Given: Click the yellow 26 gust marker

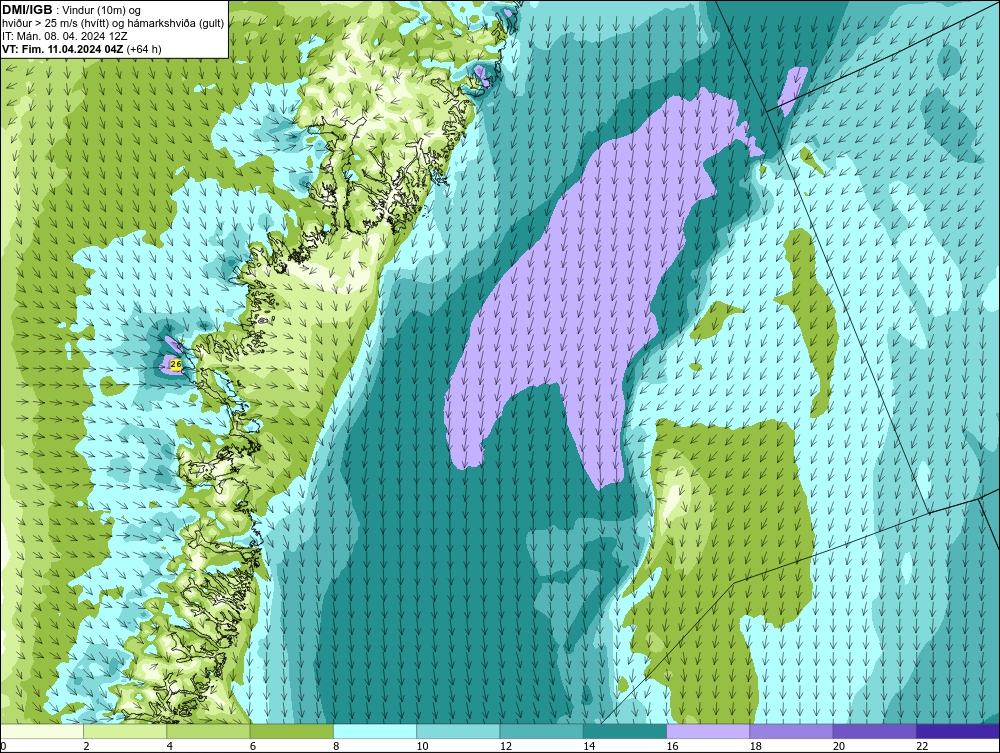Looking at the screenshot, I should [176, 364].
